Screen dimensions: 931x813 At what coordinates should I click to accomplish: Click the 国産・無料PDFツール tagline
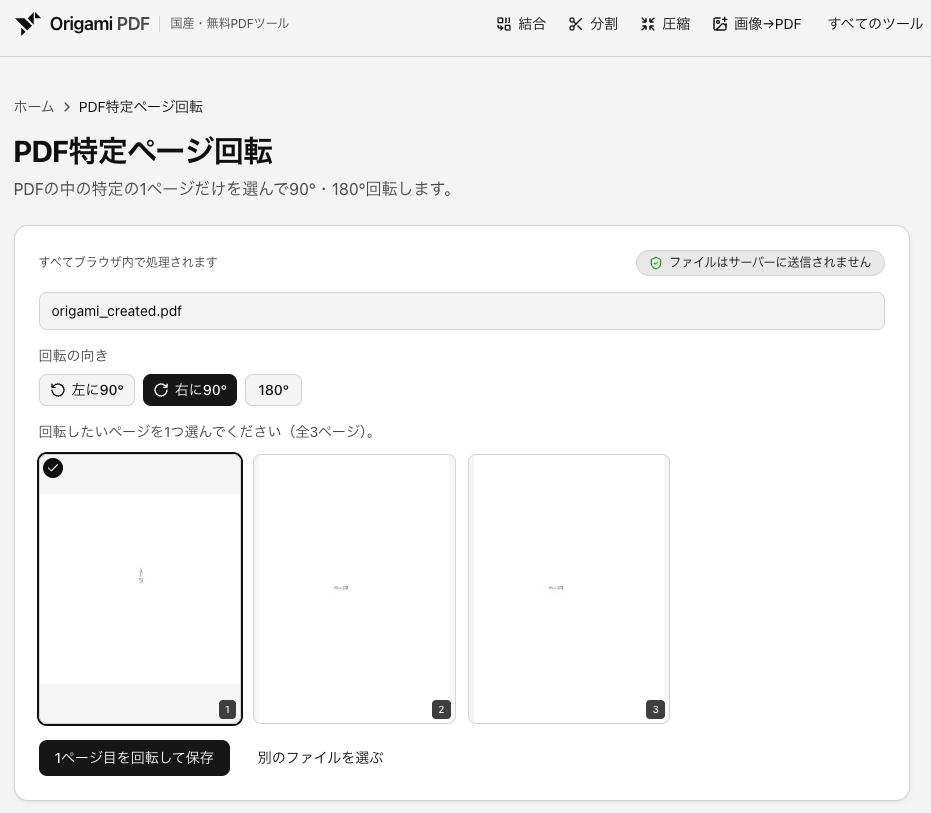tap(229, 24)
